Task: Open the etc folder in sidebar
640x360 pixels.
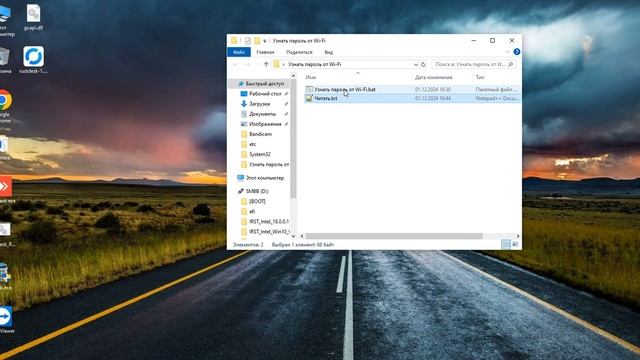Action: pos(252,144)
